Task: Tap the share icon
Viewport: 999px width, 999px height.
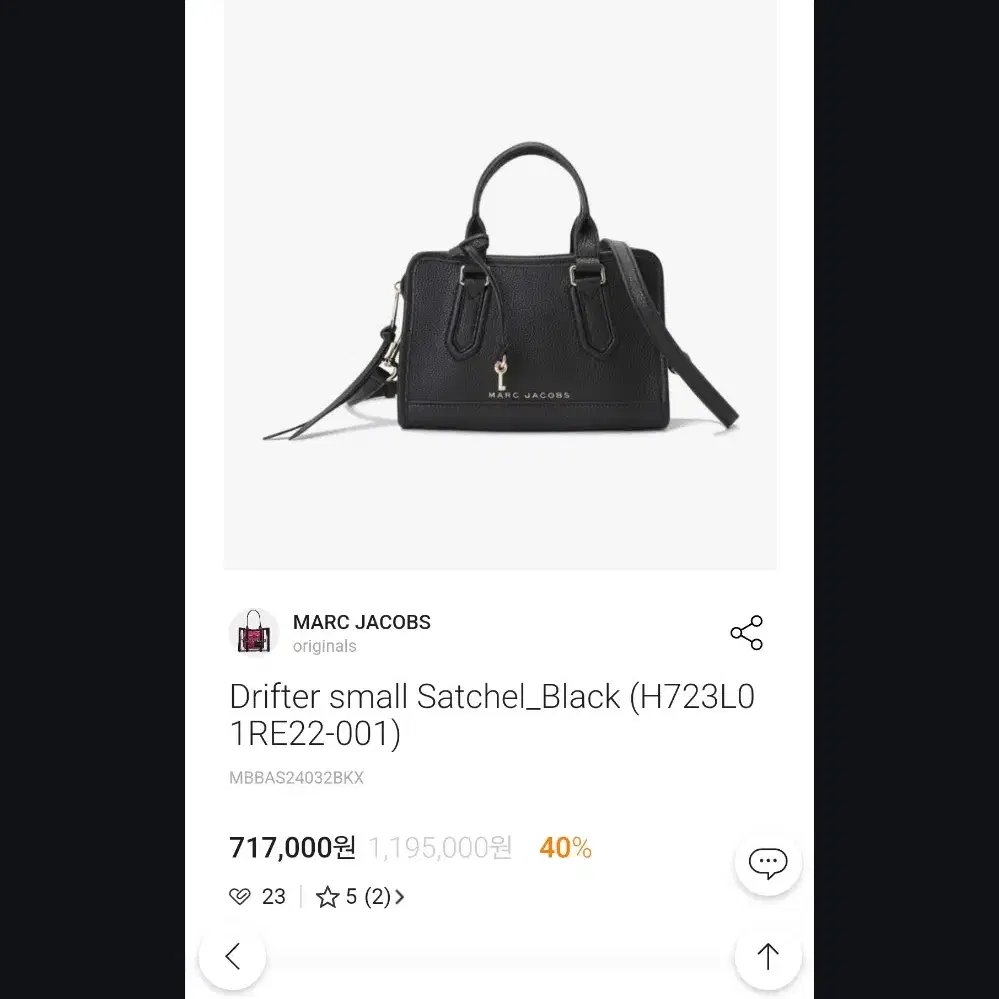Action: (x=746, y=633)
